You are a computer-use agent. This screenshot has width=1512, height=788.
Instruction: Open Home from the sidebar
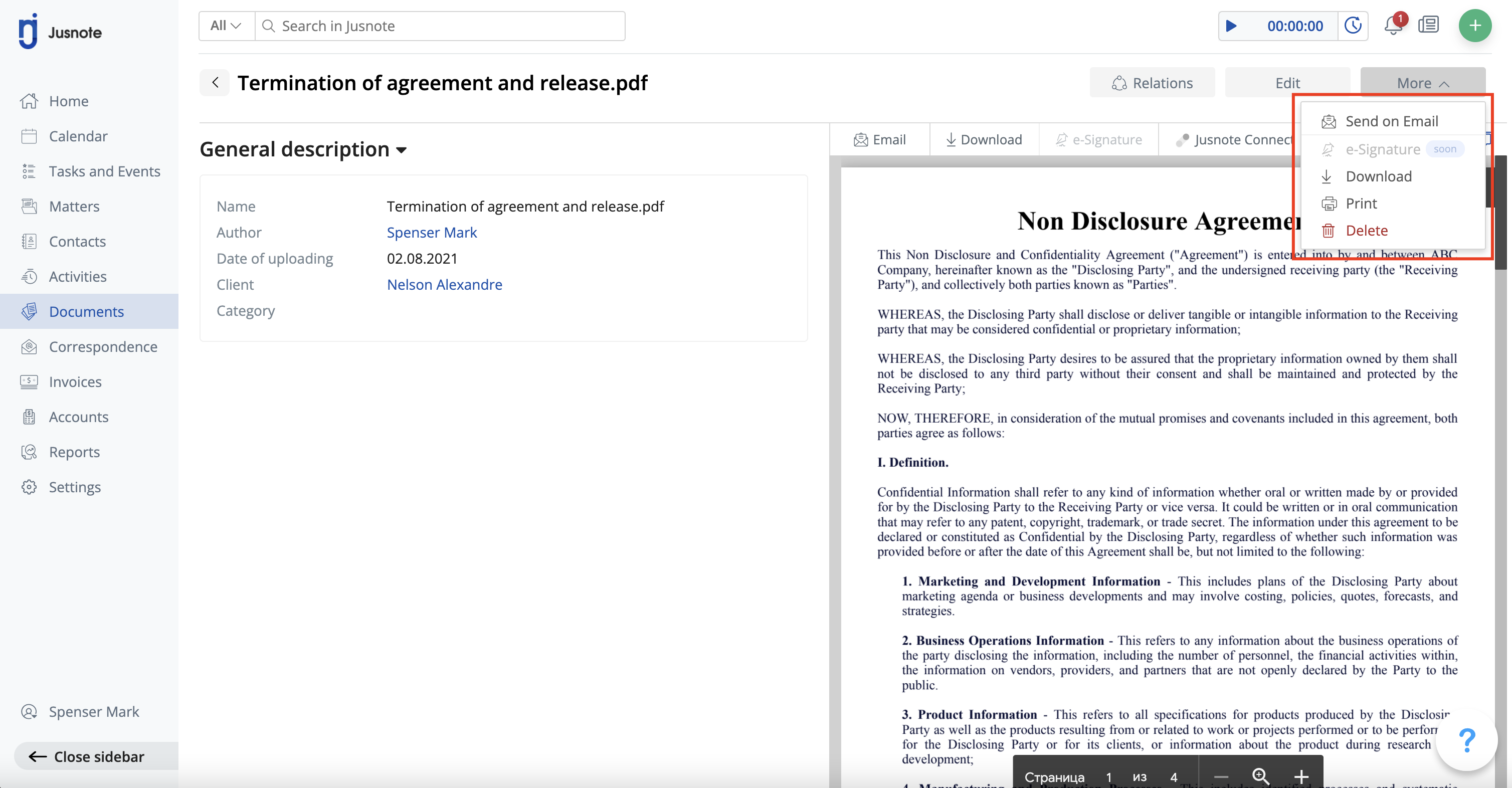68,101
